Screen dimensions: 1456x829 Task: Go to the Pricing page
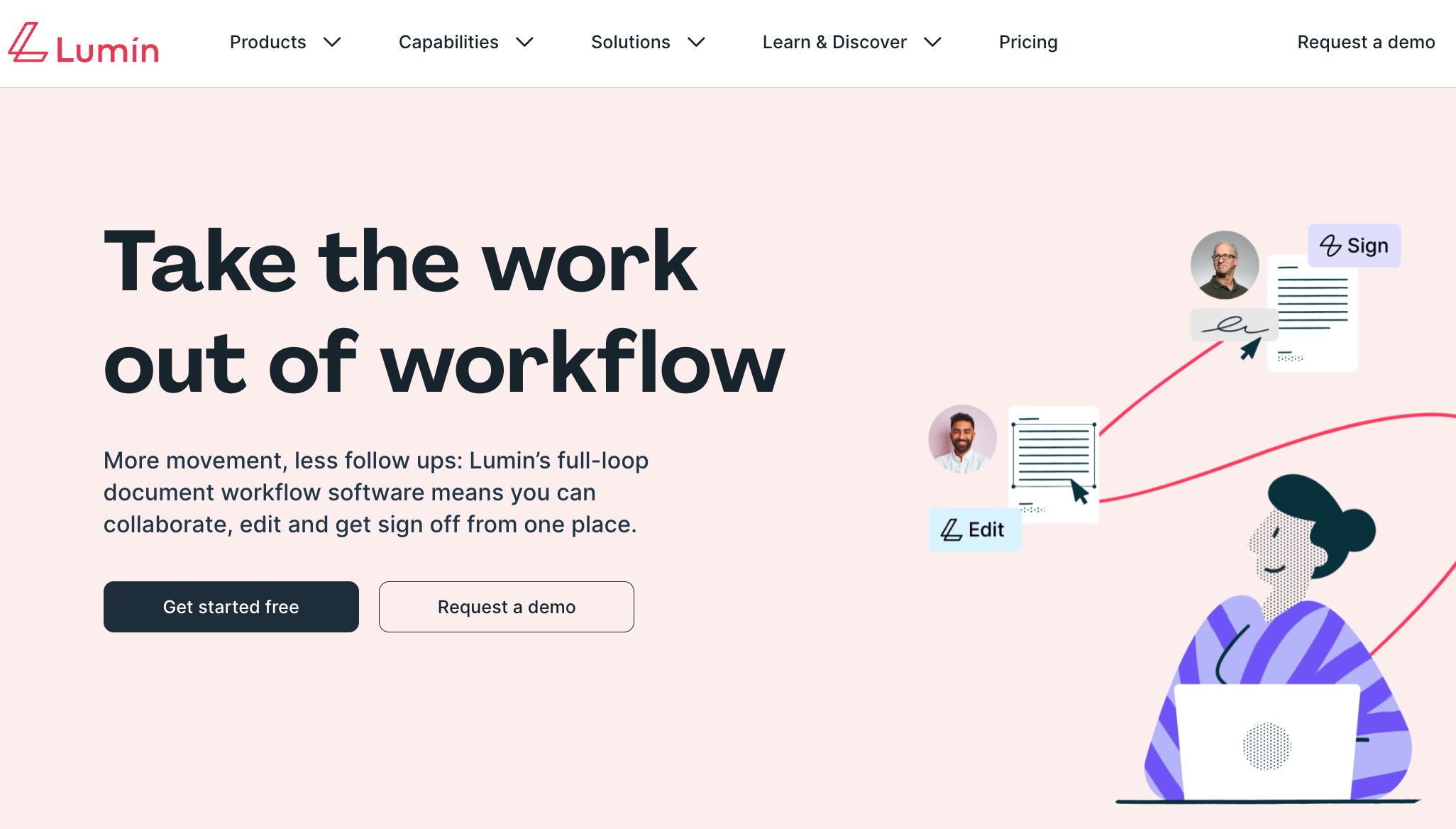(1028, 43)
